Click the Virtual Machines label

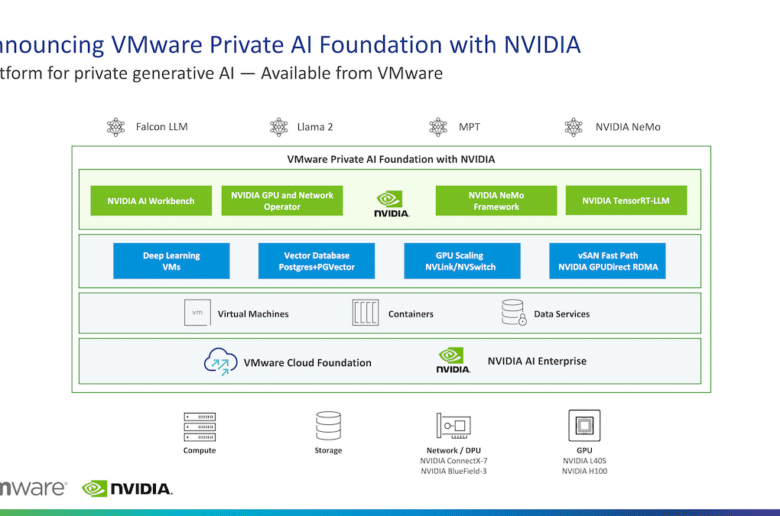[253, 314]
